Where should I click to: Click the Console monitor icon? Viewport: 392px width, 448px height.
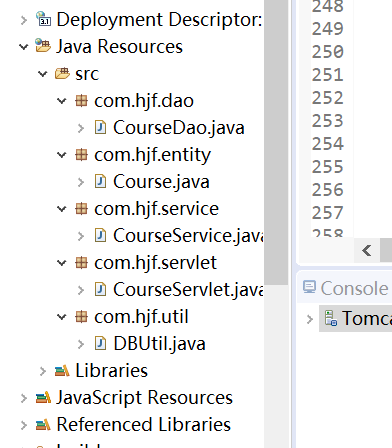click(309, 287)
